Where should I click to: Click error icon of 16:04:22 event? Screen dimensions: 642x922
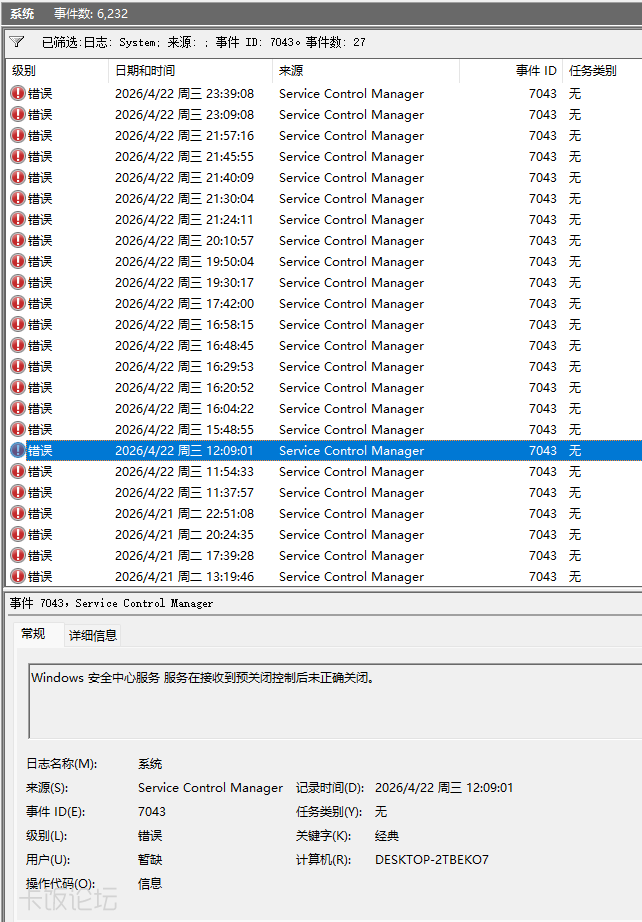pyautogui.click(x=18, y=408)
